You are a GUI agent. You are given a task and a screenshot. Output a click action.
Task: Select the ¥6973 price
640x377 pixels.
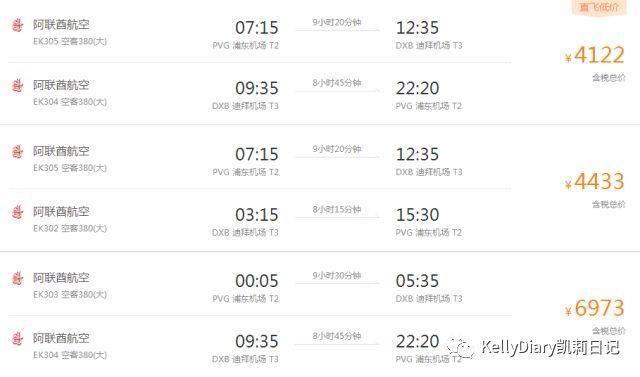point(595,308)
